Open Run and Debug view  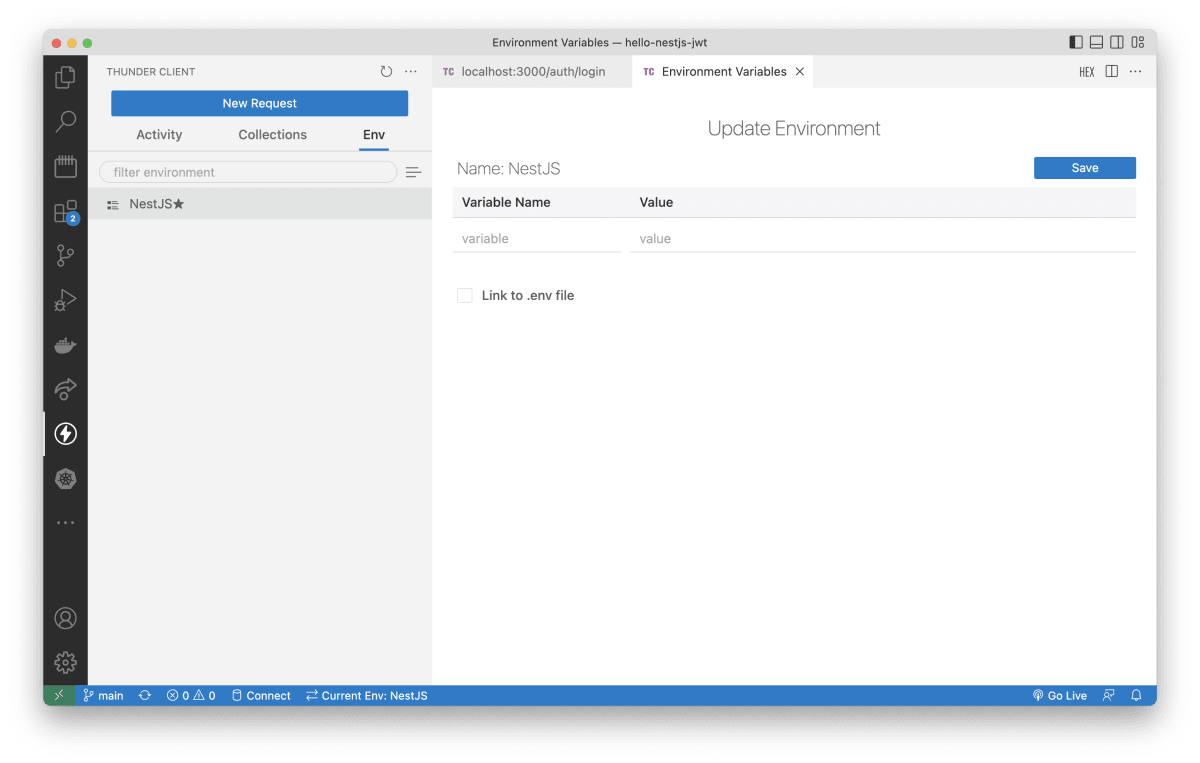coord(65,300)
